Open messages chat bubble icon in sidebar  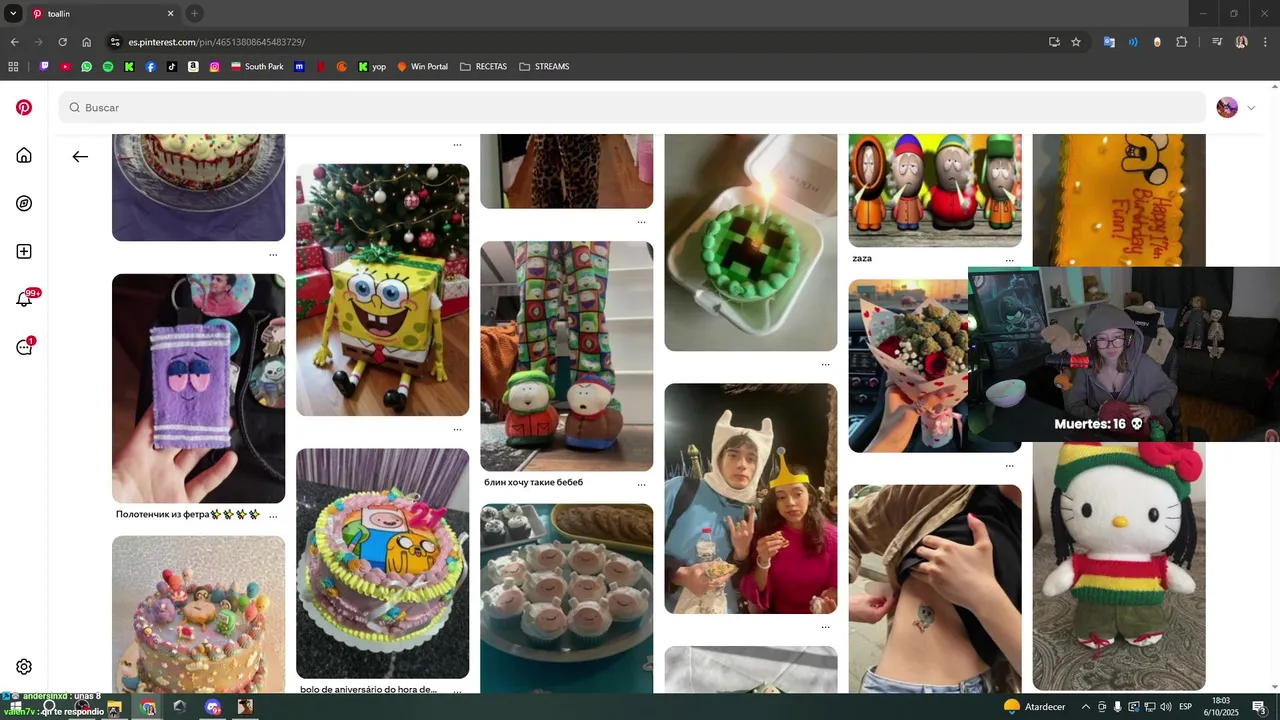click(24, 347)
